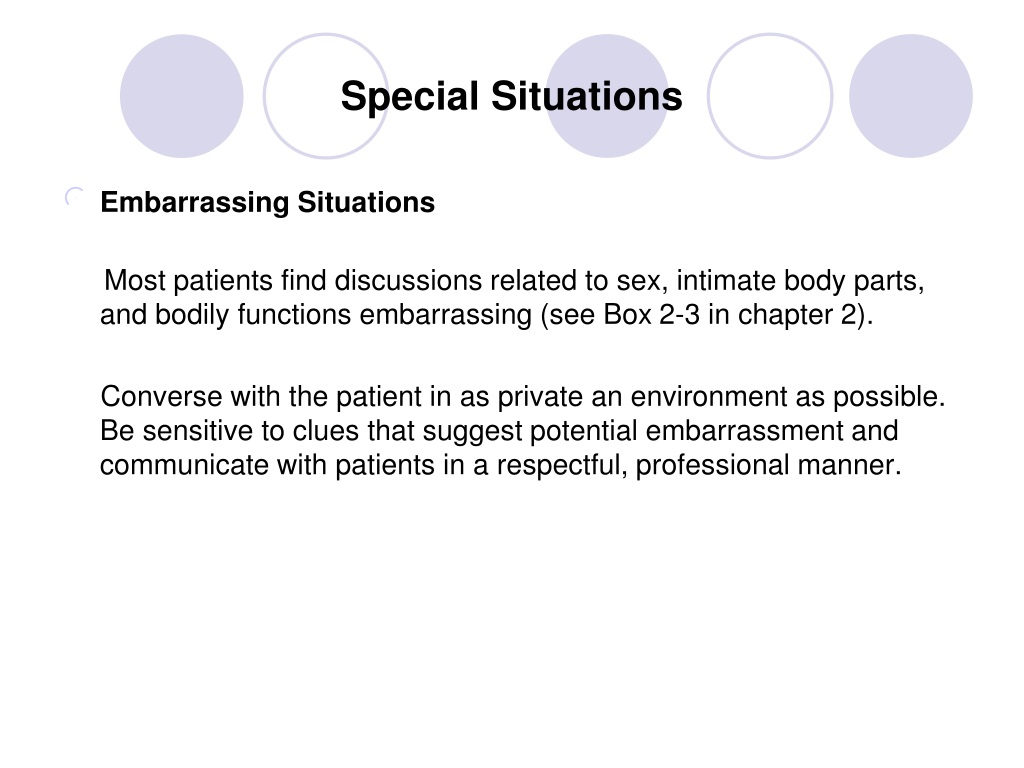Click the word "Situations" in bold subheading

(x=366, y=202)
